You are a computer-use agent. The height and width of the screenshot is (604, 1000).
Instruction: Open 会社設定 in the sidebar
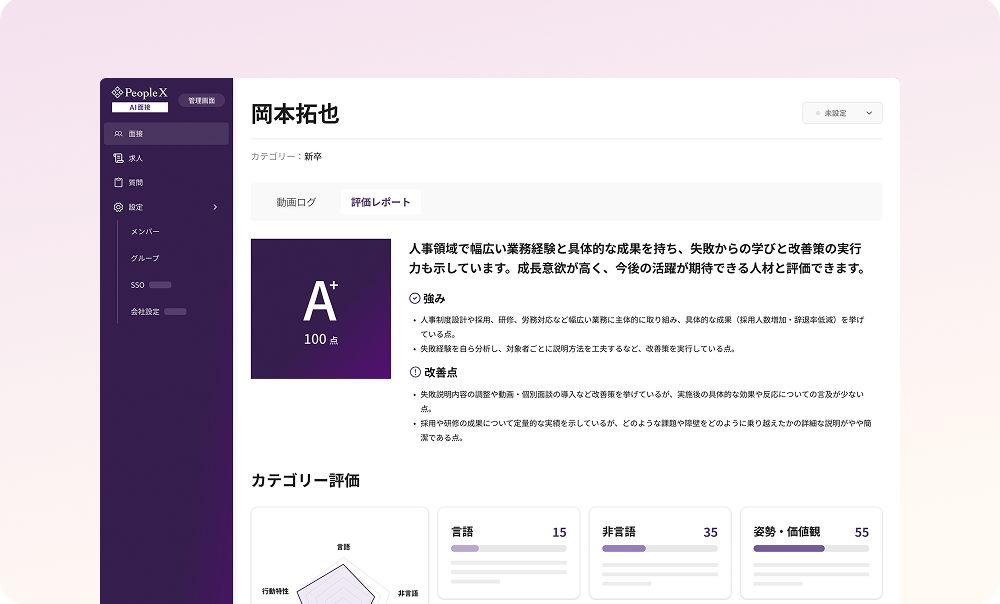145,311
